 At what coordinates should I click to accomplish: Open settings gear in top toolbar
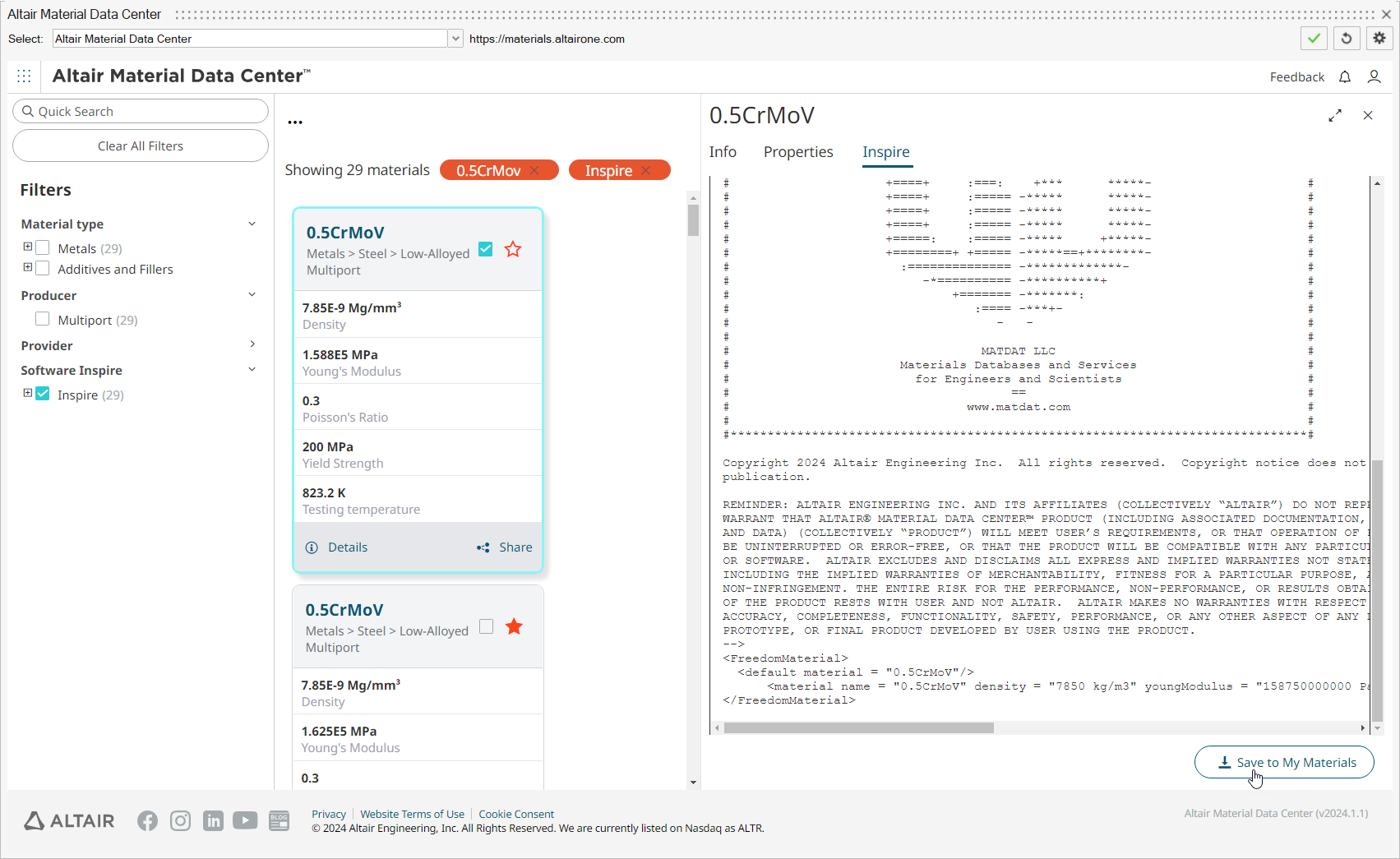coord(1379,39)
